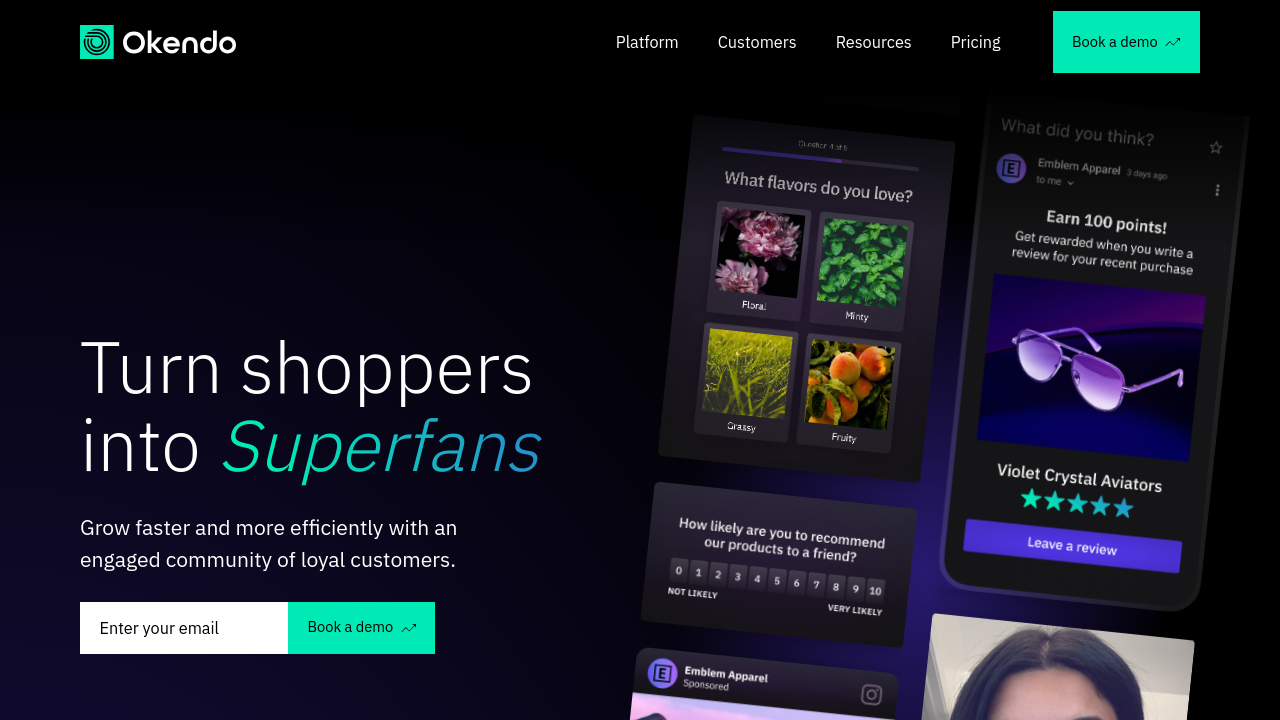Expand the 'to me' chevron in email
Image resolution: width=1280 pixels, height=720 pixels.
pos(1070,183)
